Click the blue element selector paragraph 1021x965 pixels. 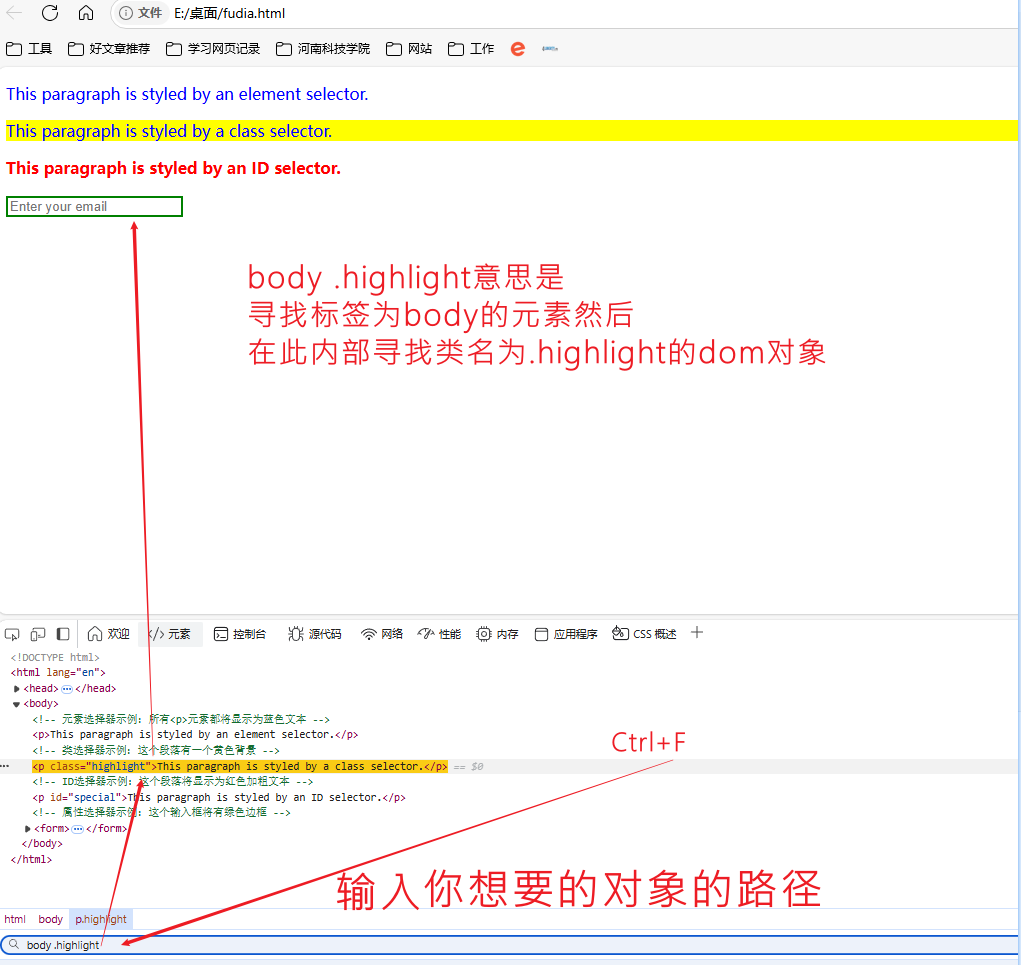[187, 94]
